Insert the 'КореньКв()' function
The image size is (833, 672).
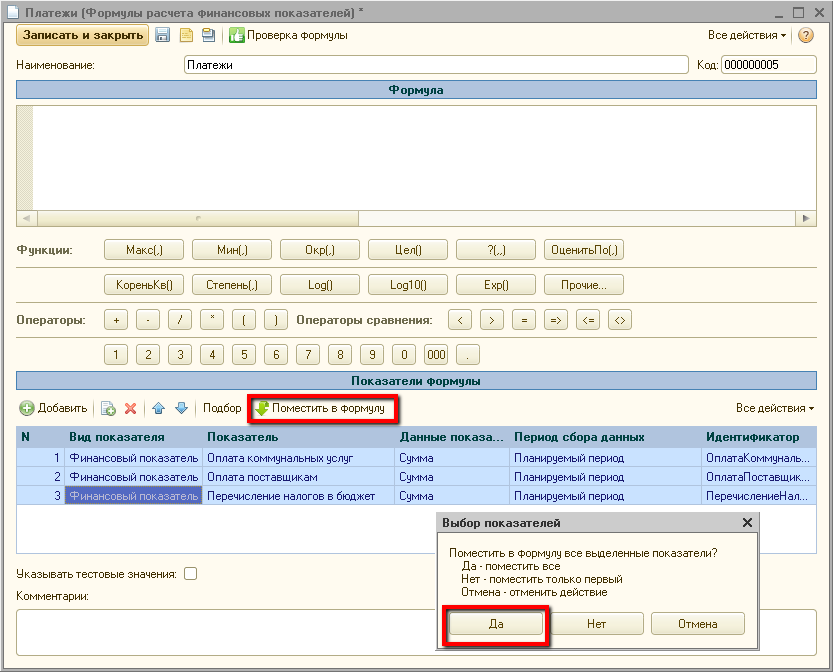point(143,285)
